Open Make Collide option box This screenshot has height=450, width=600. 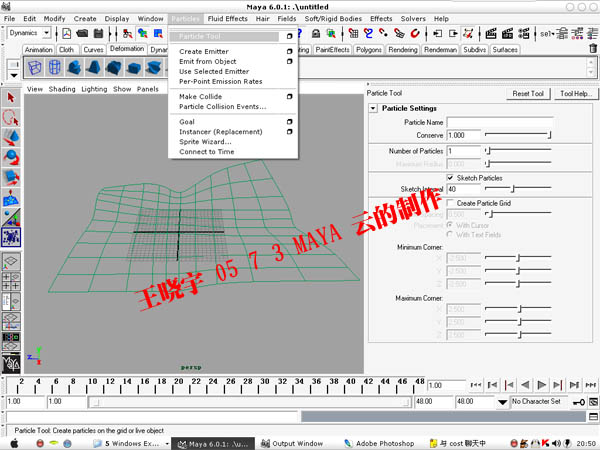click(289, 96)
